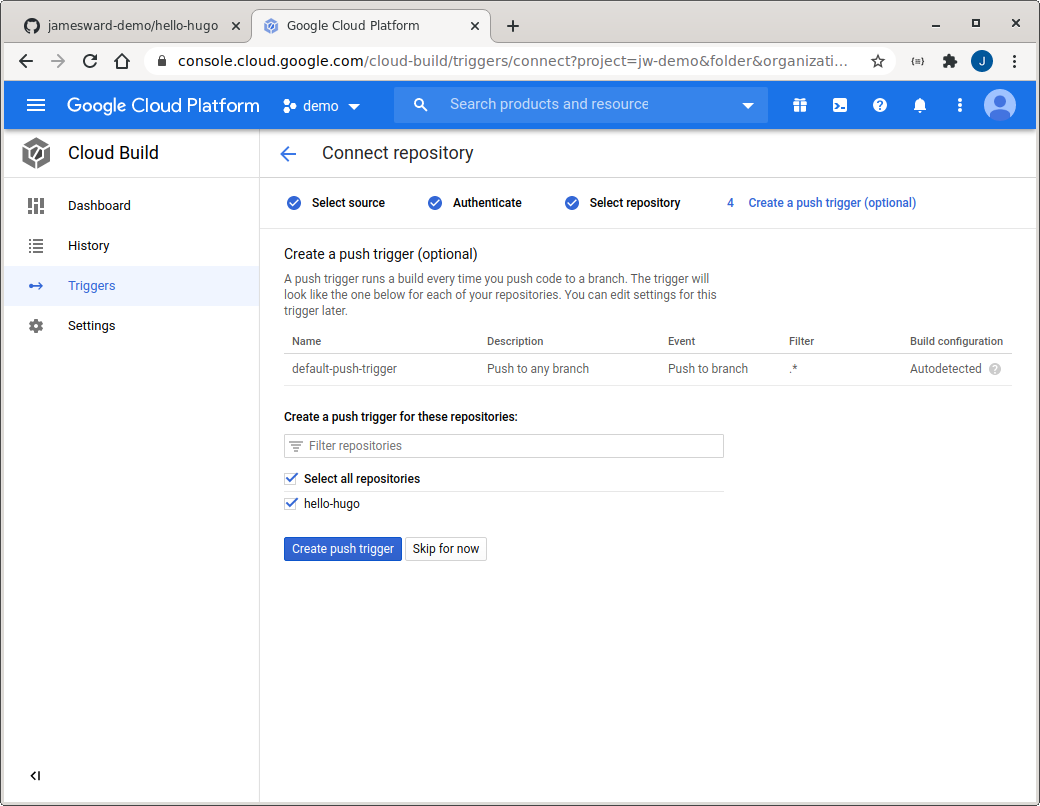Open History in the sidebar

(88, 246)
